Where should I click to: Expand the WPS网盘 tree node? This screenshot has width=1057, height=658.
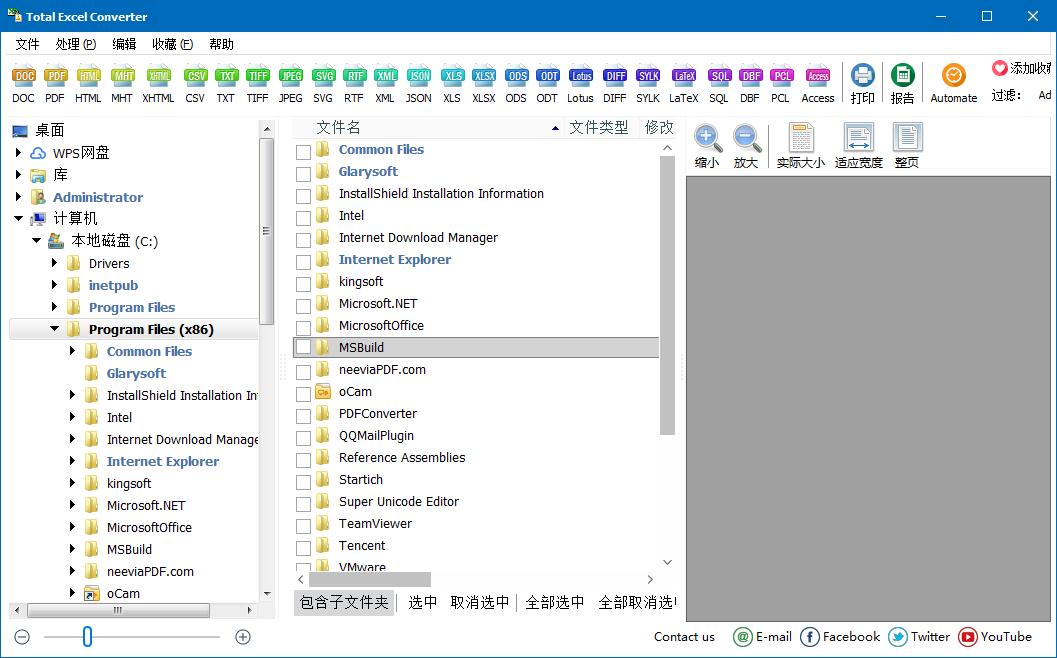18,153
